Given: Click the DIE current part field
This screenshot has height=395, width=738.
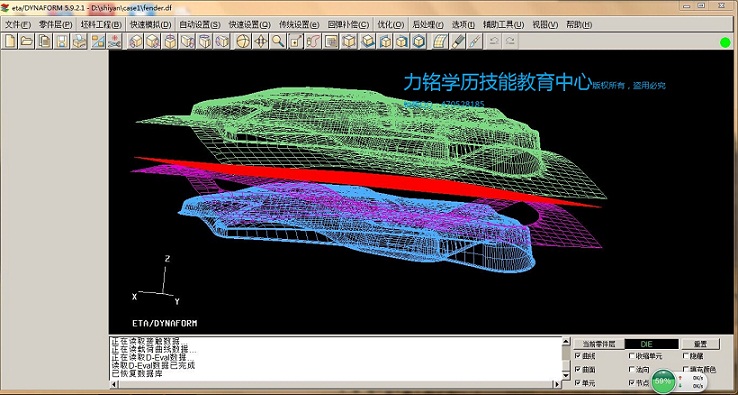Looking at the screenshot, I should (x=652, y=344).
